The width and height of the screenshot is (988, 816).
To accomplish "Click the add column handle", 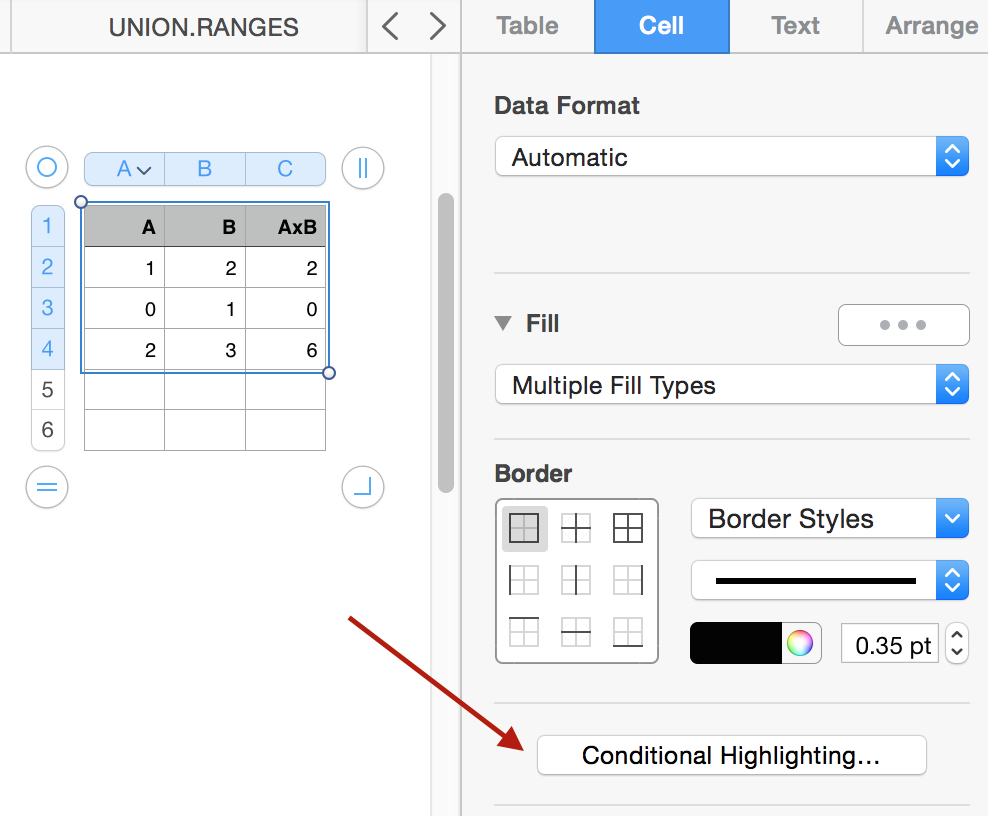I will click(362, 168).
